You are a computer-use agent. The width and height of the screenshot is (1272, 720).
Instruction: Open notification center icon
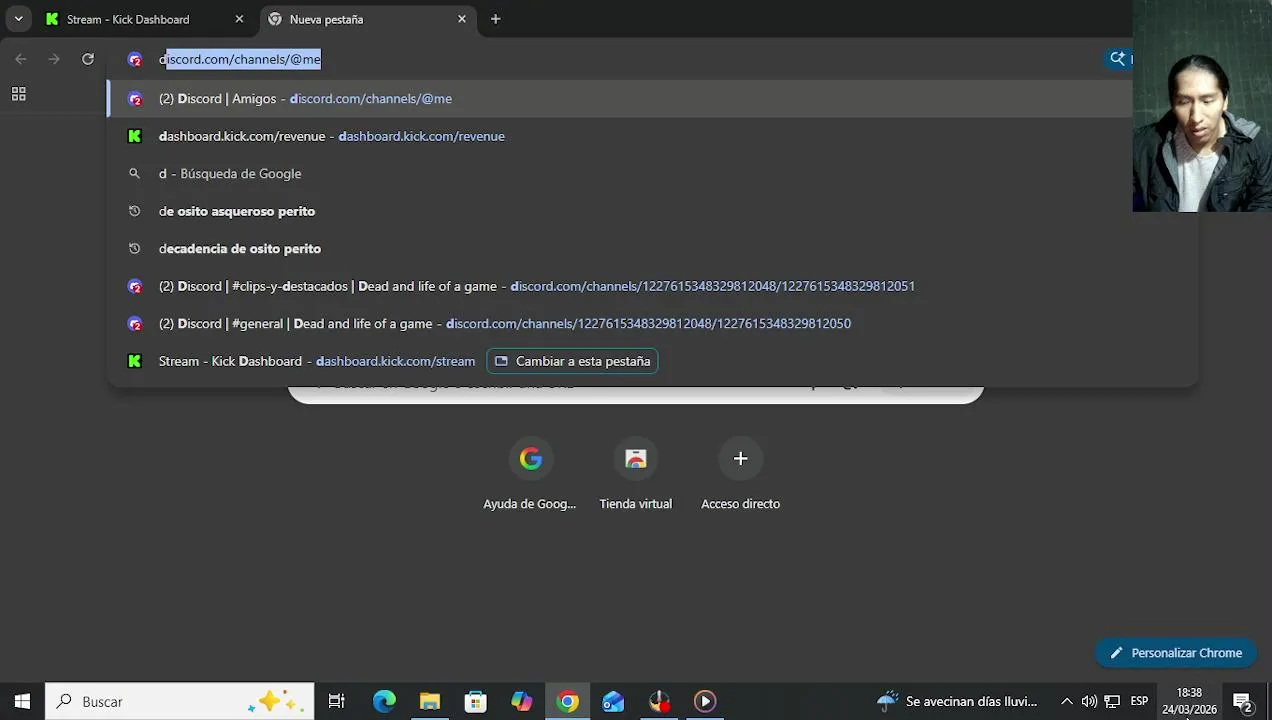click(x=1243, y=702)
